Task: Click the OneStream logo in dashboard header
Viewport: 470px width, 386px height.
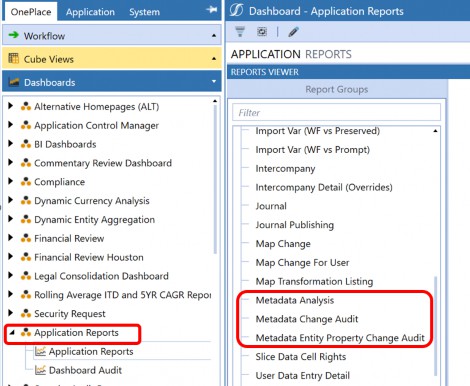Action: [x=236, y=11]
